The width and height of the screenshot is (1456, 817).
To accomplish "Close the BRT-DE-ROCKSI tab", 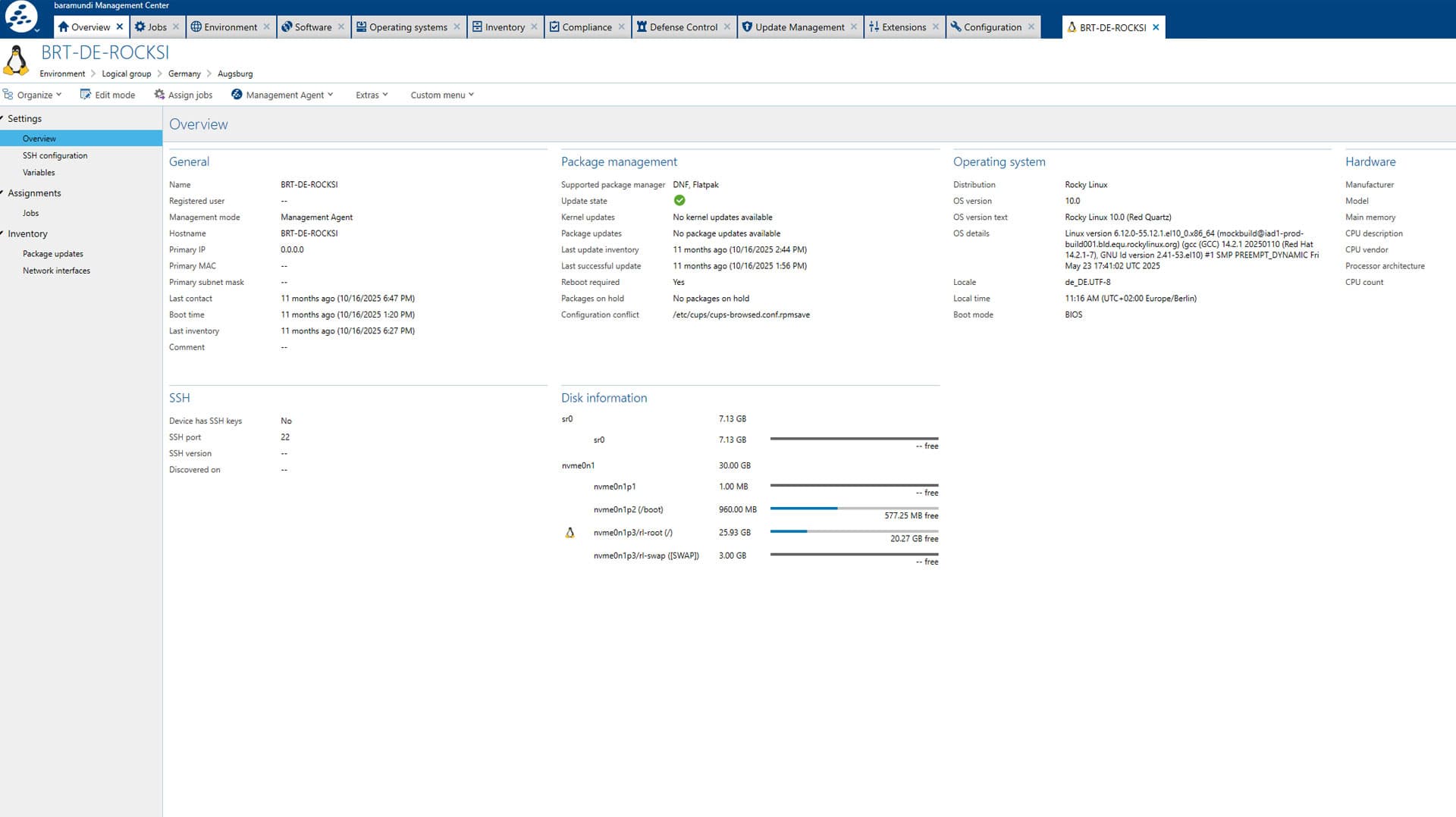I will pos(1156,27).
